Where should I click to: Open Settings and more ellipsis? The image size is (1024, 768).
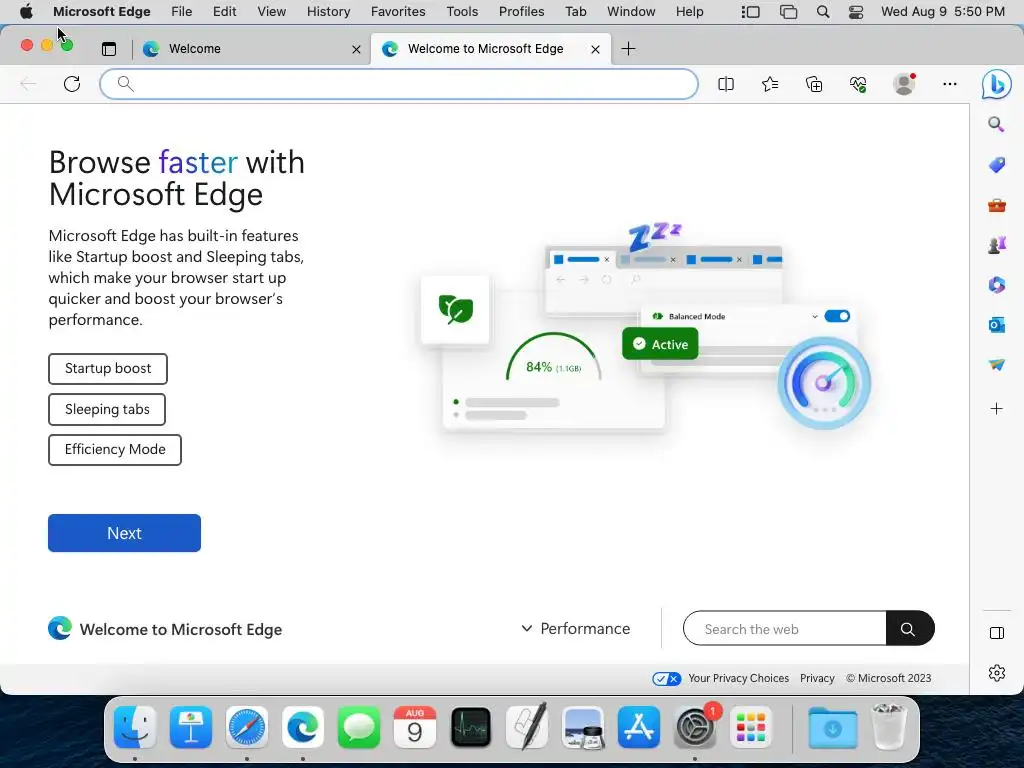click(x=950, y=84)
